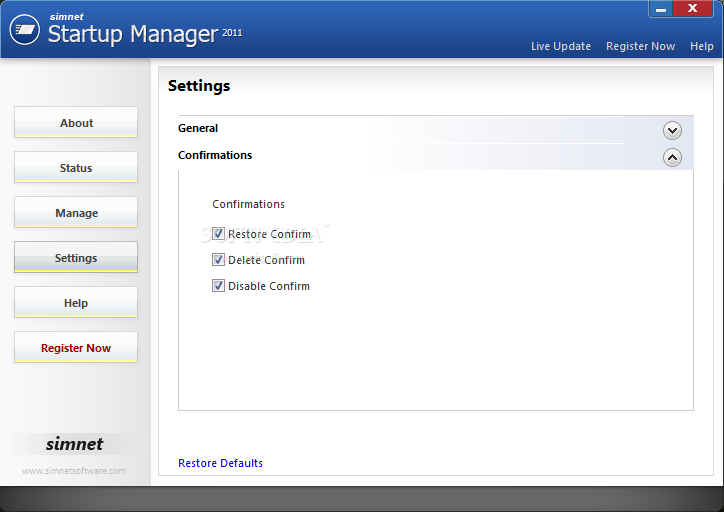Click the red Register Now sidebar button
This screenshot has height=512, width=724.
pos(76,347)
